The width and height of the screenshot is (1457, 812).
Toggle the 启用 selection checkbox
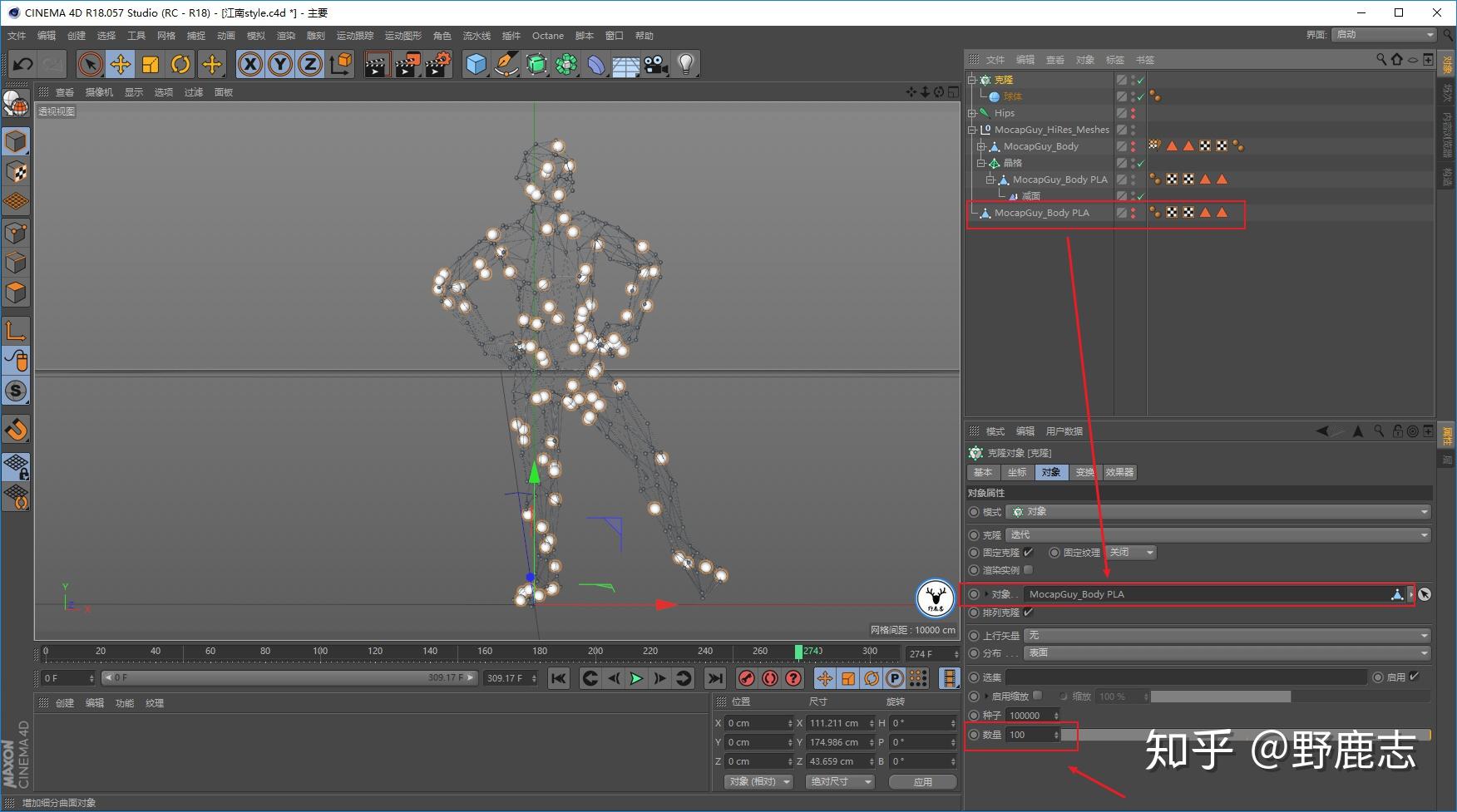tap(1415, 677)
